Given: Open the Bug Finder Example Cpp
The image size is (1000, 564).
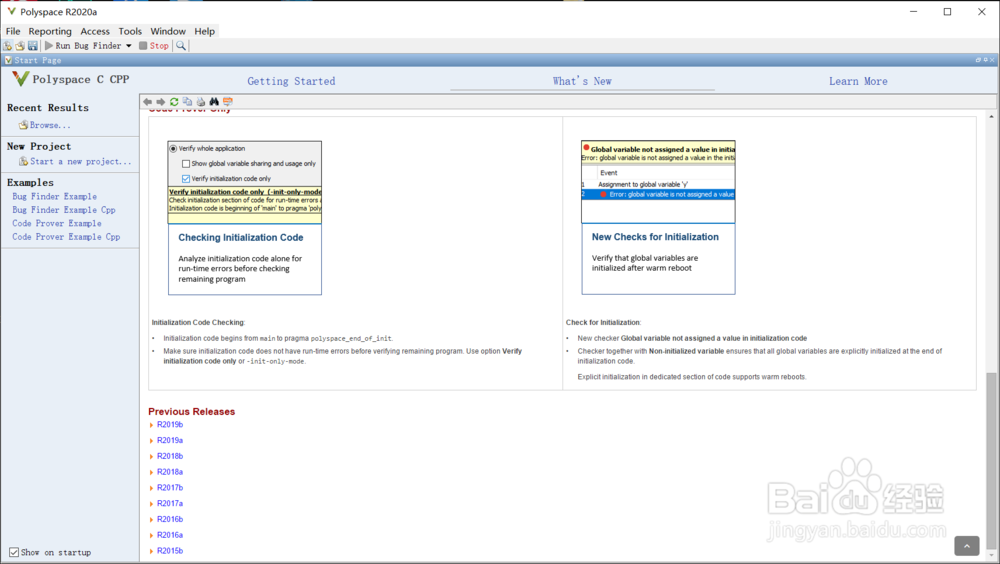Looking at the screenshot, I should point(64,210).
